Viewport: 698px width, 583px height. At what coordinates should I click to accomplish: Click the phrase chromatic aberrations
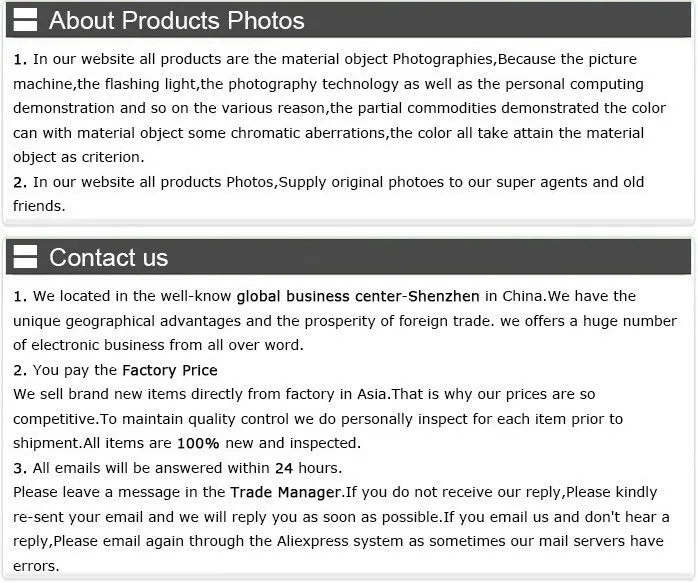click(308, 133)
